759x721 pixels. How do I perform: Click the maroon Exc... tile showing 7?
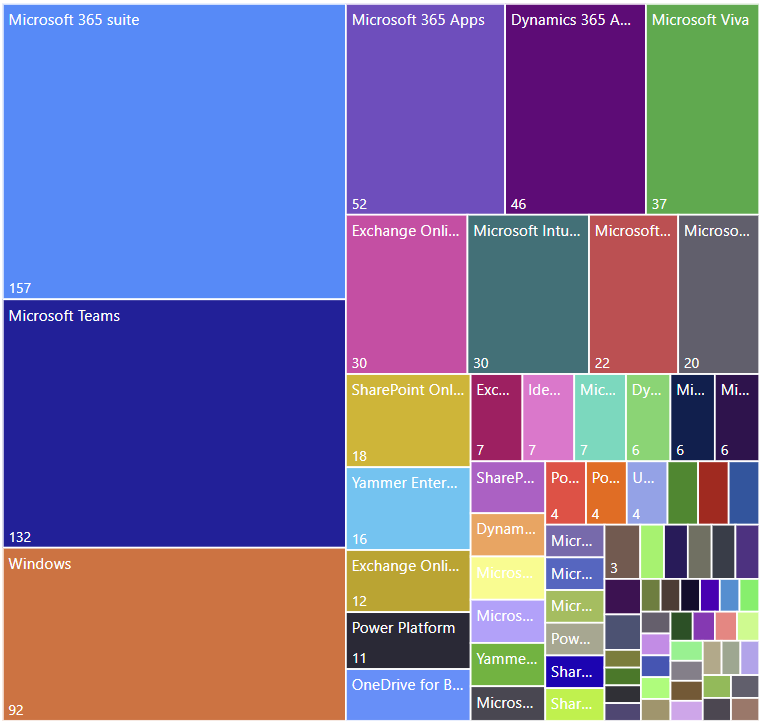coord(496,417)
